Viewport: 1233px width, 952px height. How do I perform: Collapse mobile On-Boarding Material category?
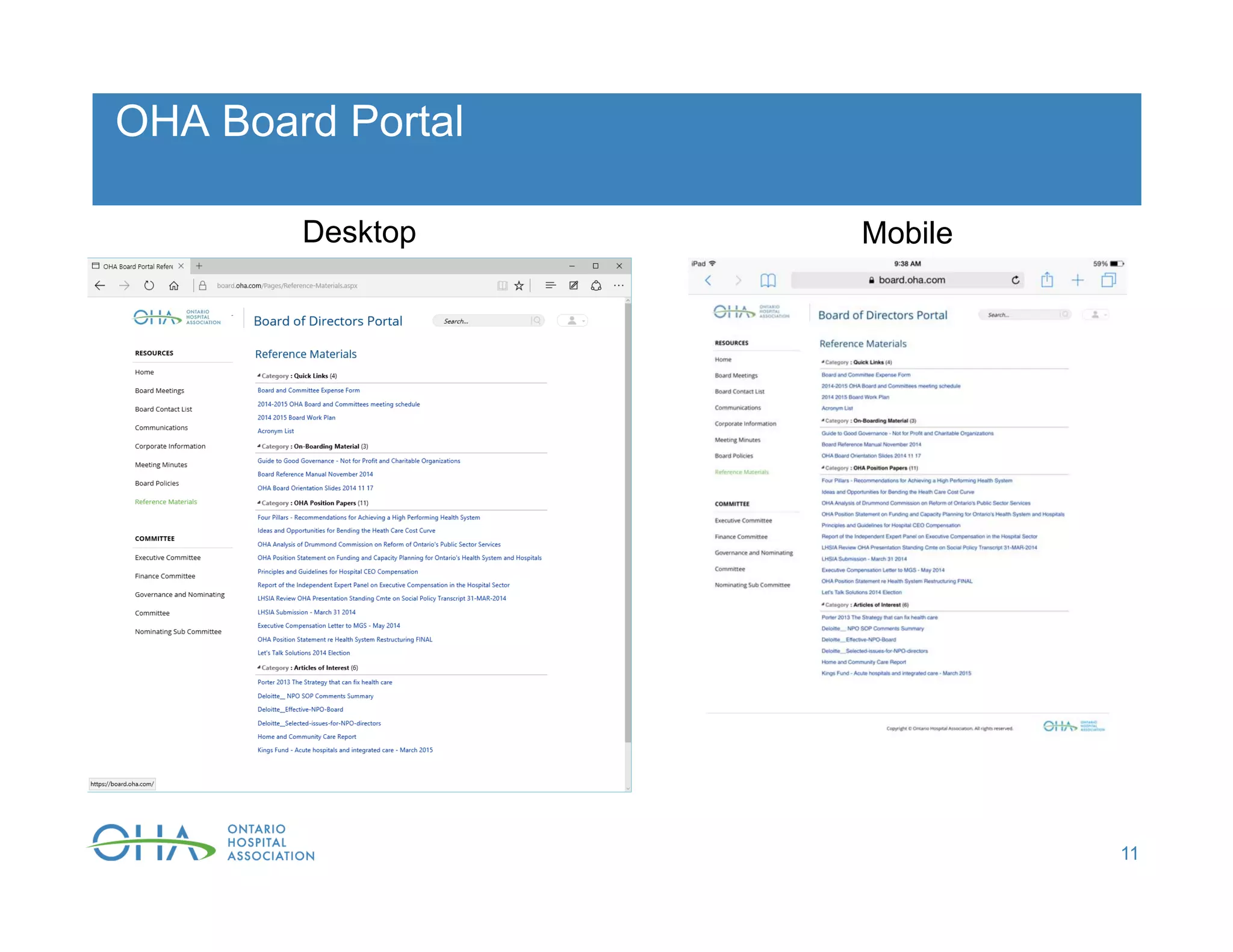pos(823,421)
